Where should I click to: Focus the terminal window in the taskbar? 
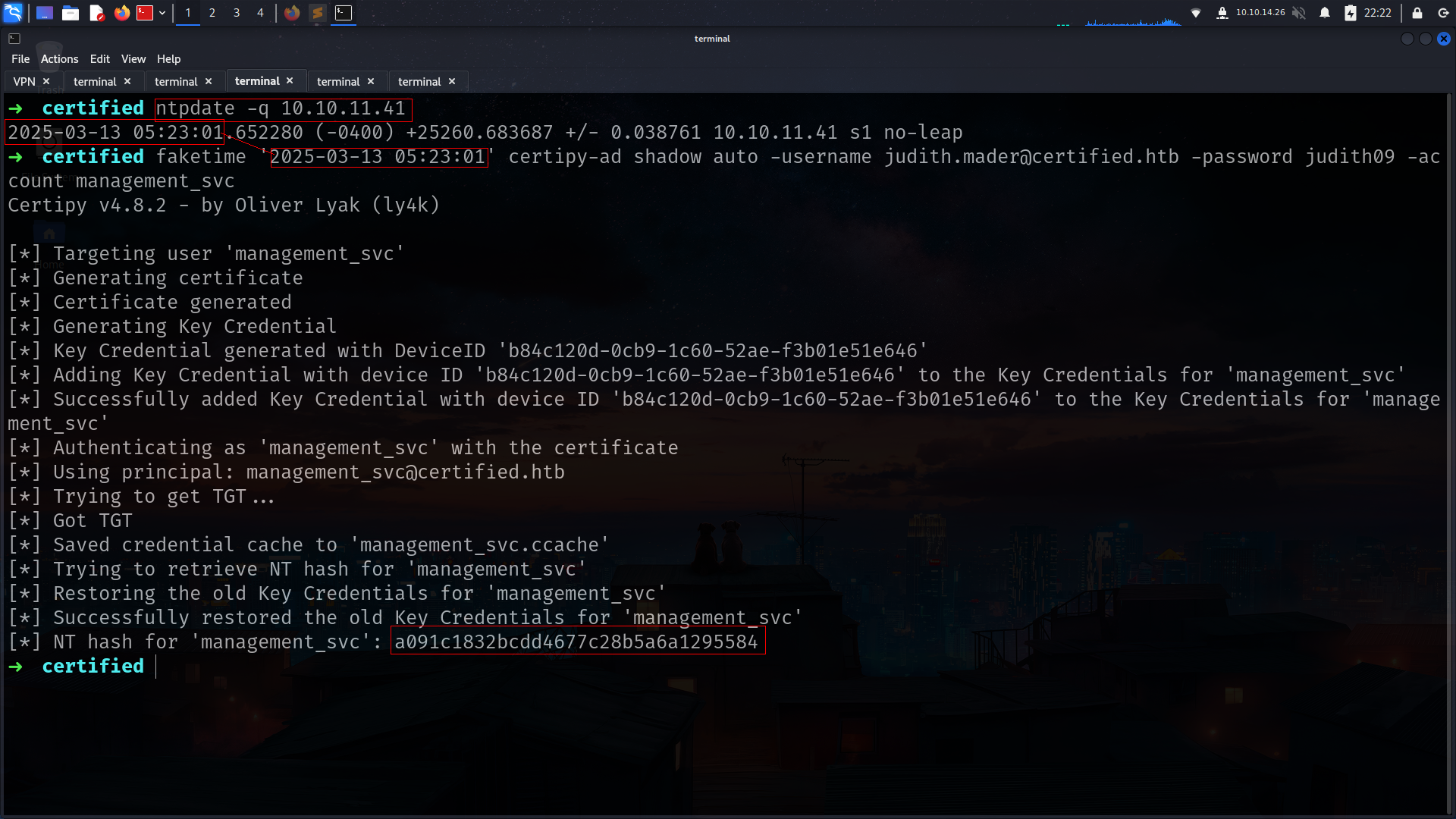344,13
